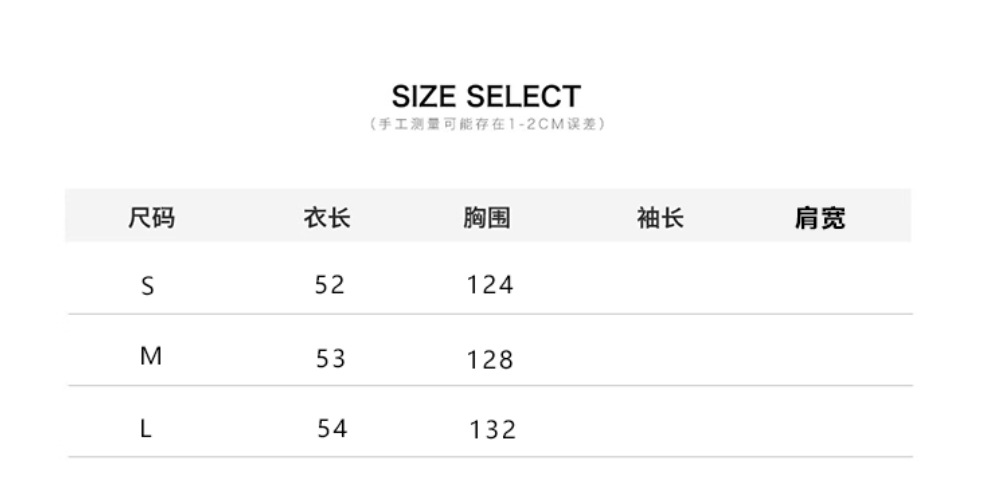Viewport: 998px width, 499px height.
Task: Click bust value 128
Action: [490, 359]
